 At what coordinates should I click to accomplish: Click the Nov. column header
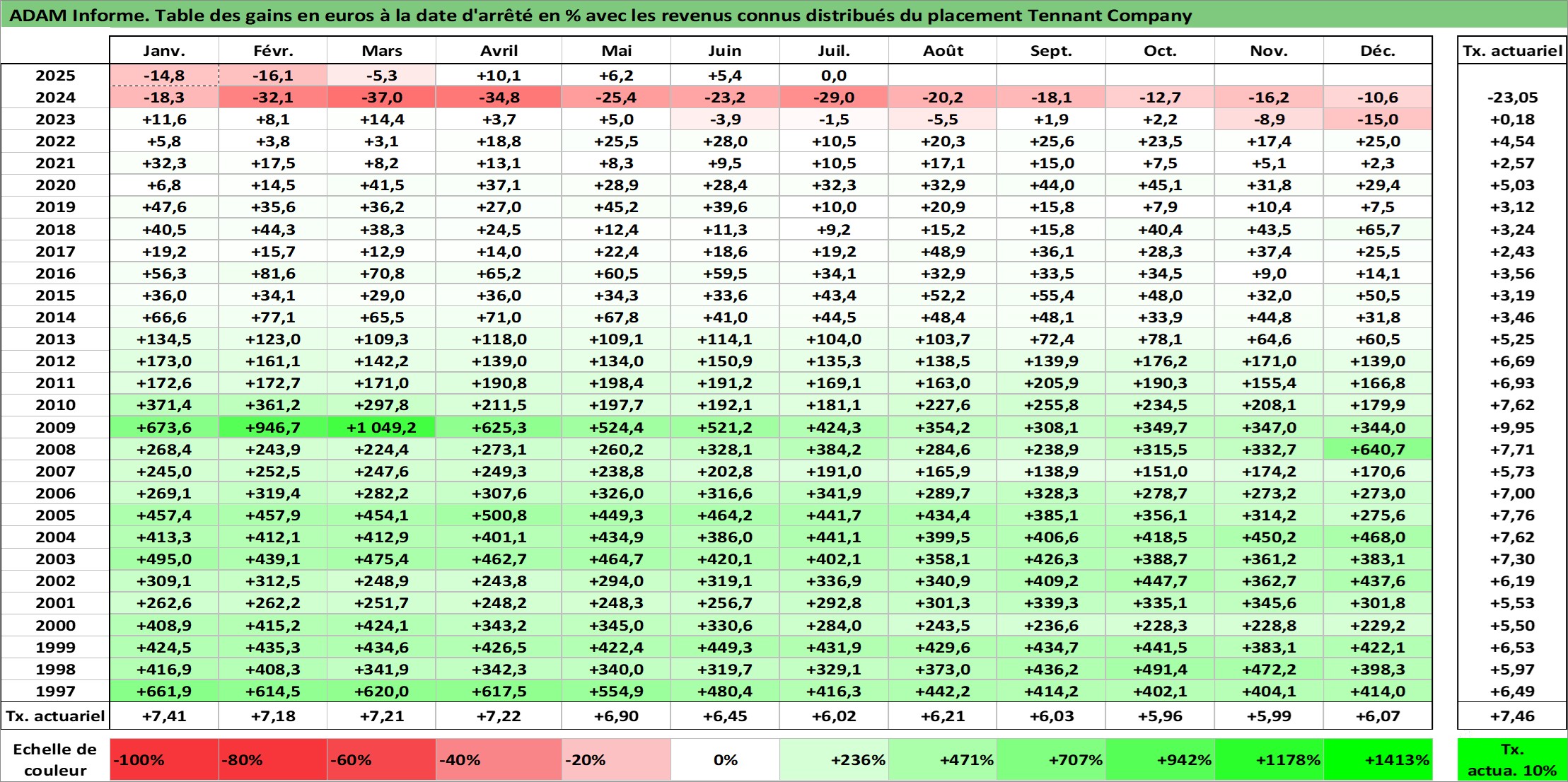tap(1269, 50)
